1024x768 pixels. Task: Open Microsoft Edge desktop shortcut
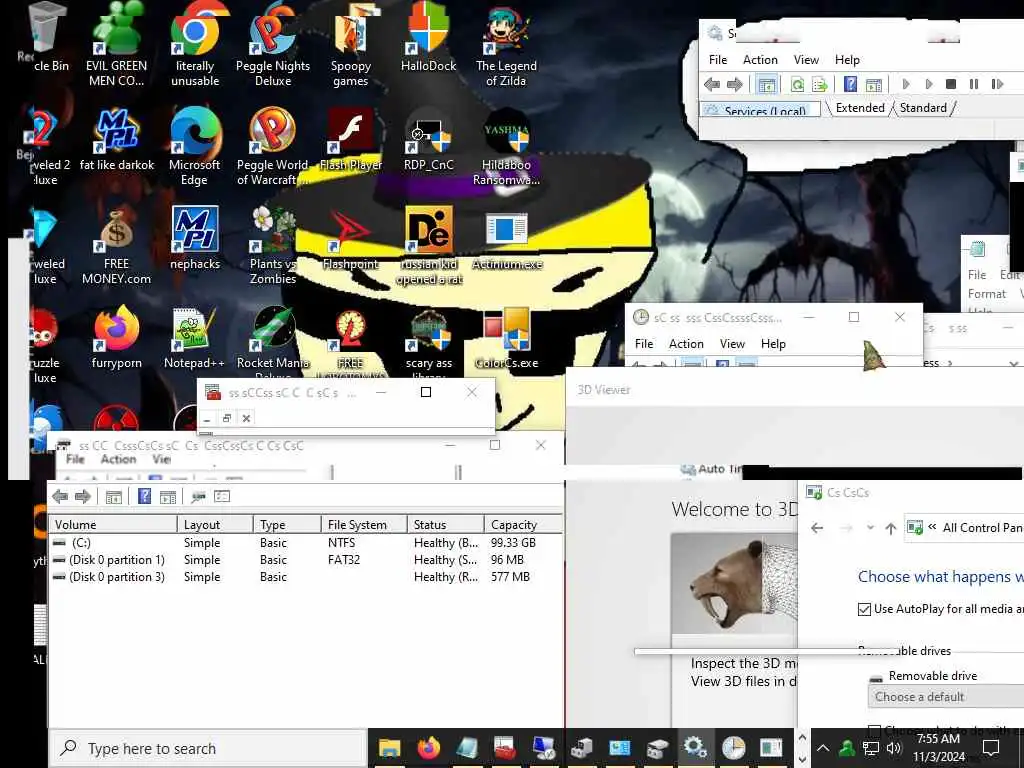pos(195,145)
